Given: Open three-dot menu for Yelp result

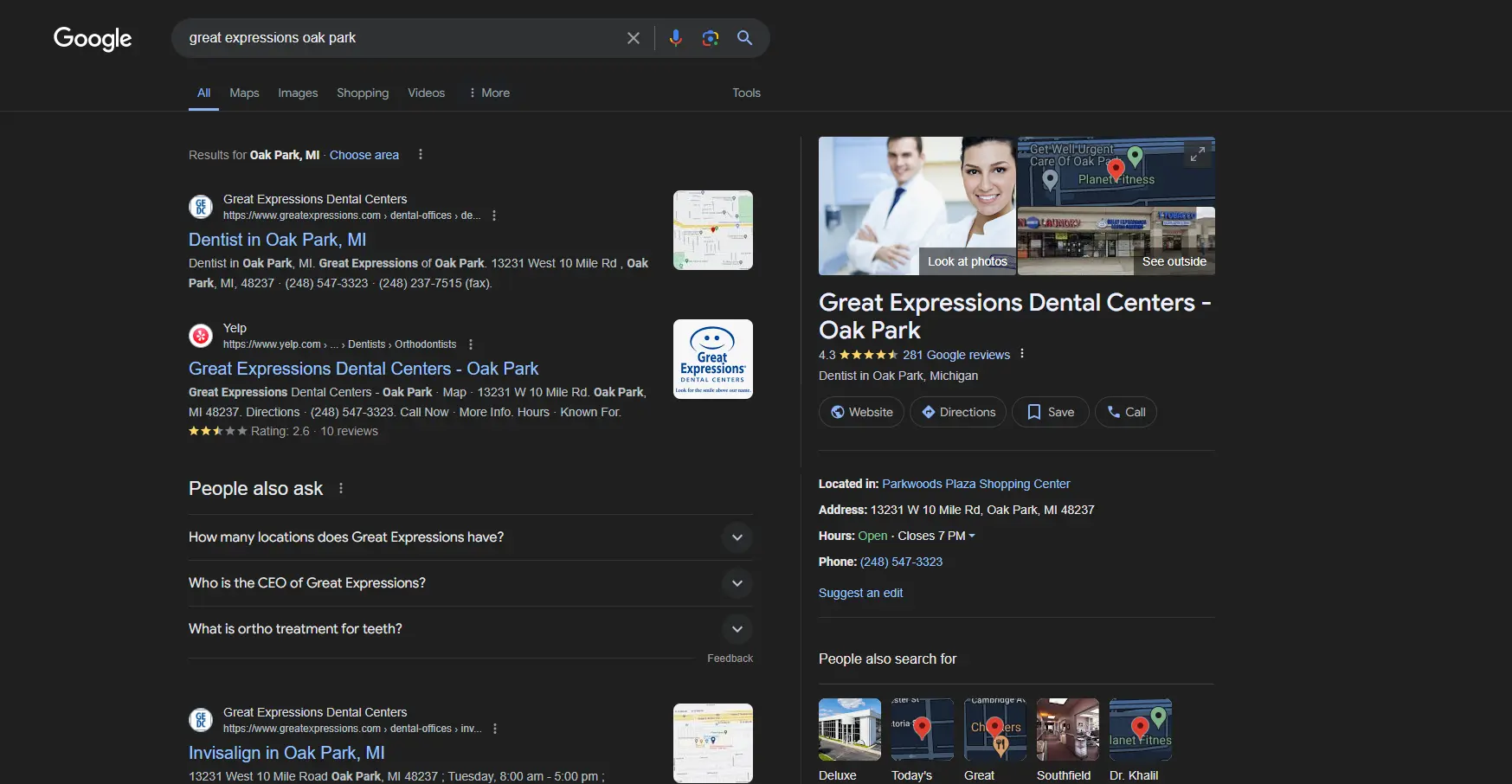Looking at the screenshot, I should 471,344.
